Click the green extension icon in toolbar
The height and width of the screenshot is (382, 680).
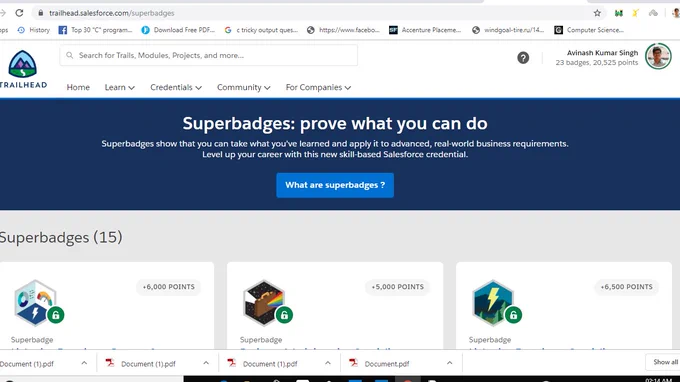coord(619,13)
